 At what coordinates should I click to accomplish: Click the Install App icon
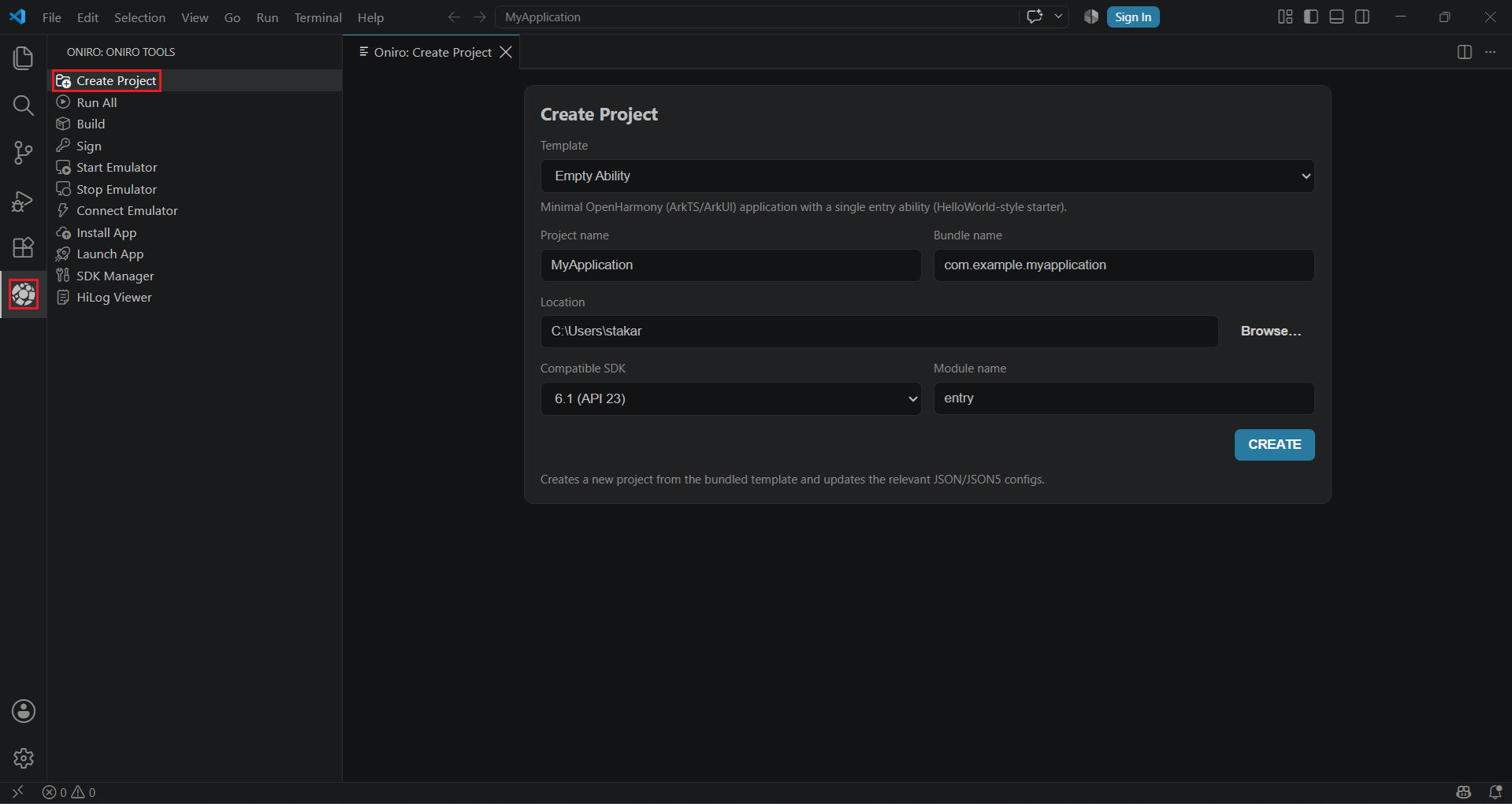click(64, 232)
